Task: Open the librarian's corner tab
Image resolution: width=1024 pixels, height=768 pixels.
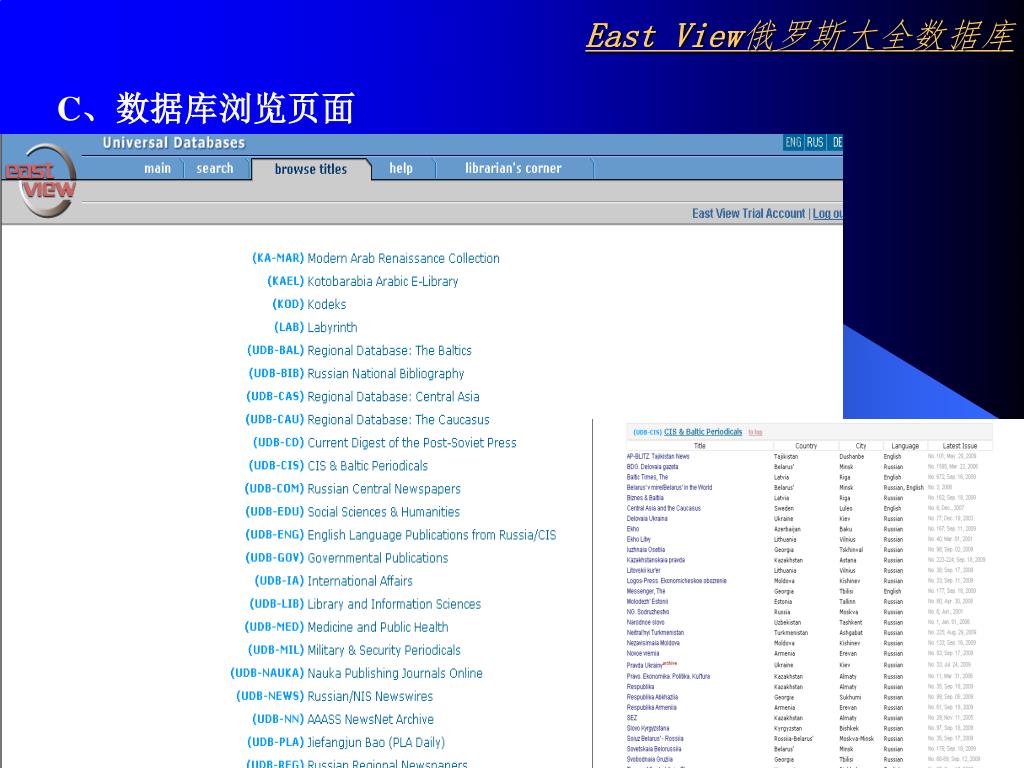Action: pos(513,168)
